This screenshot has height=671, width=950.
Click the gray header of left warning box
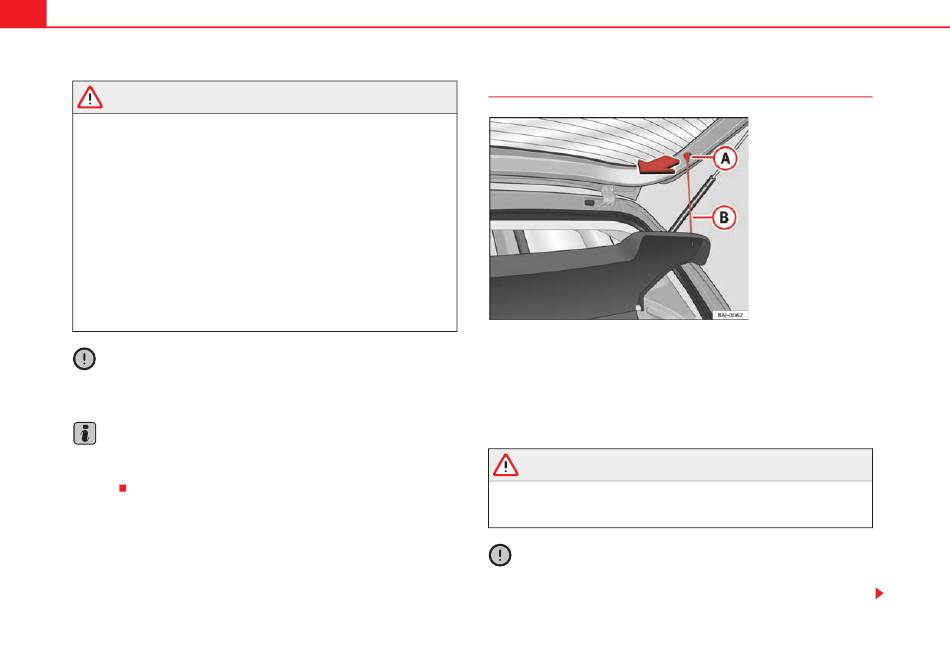click(x=265, y=98)
